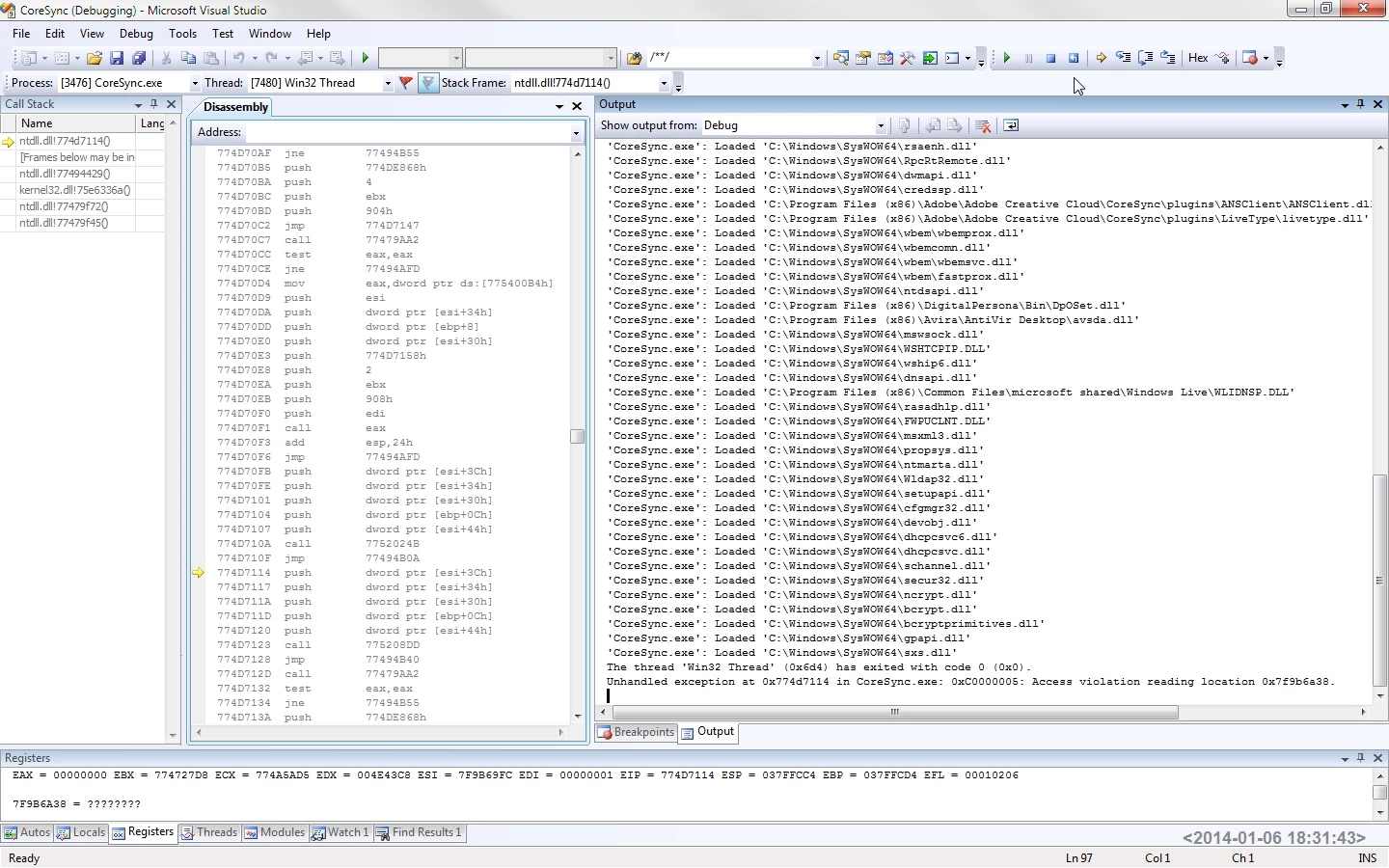Screen dimensions: 1389x868
Task: Switch to the Find Results 1 tab
Action: point(420,832)
